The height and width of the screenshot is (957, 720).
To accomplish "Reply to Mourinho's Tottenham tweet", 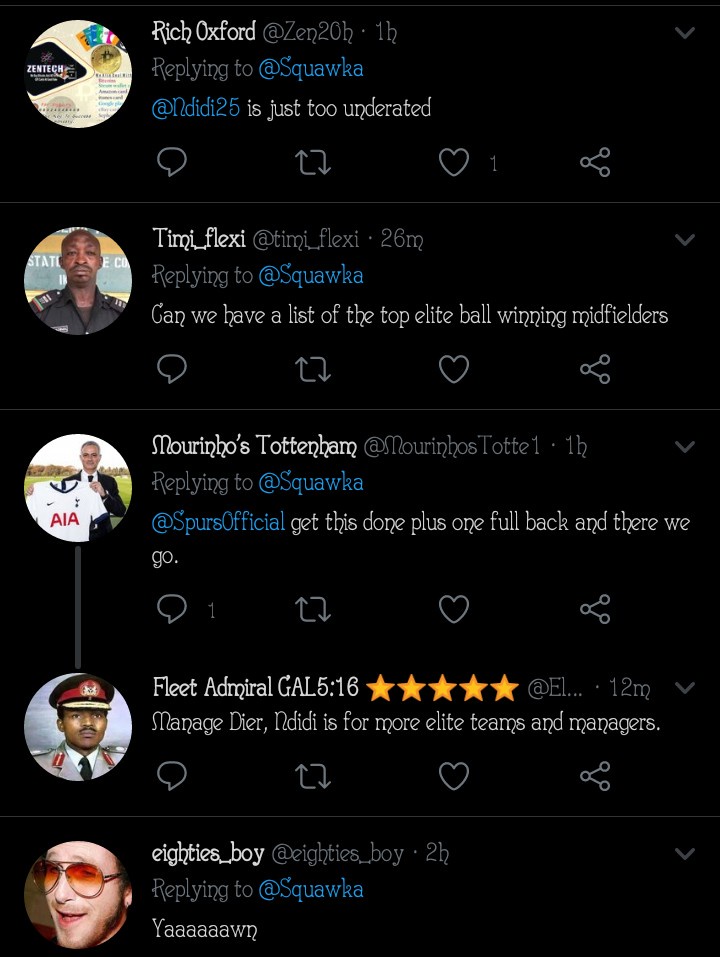I will pos(172,609).
